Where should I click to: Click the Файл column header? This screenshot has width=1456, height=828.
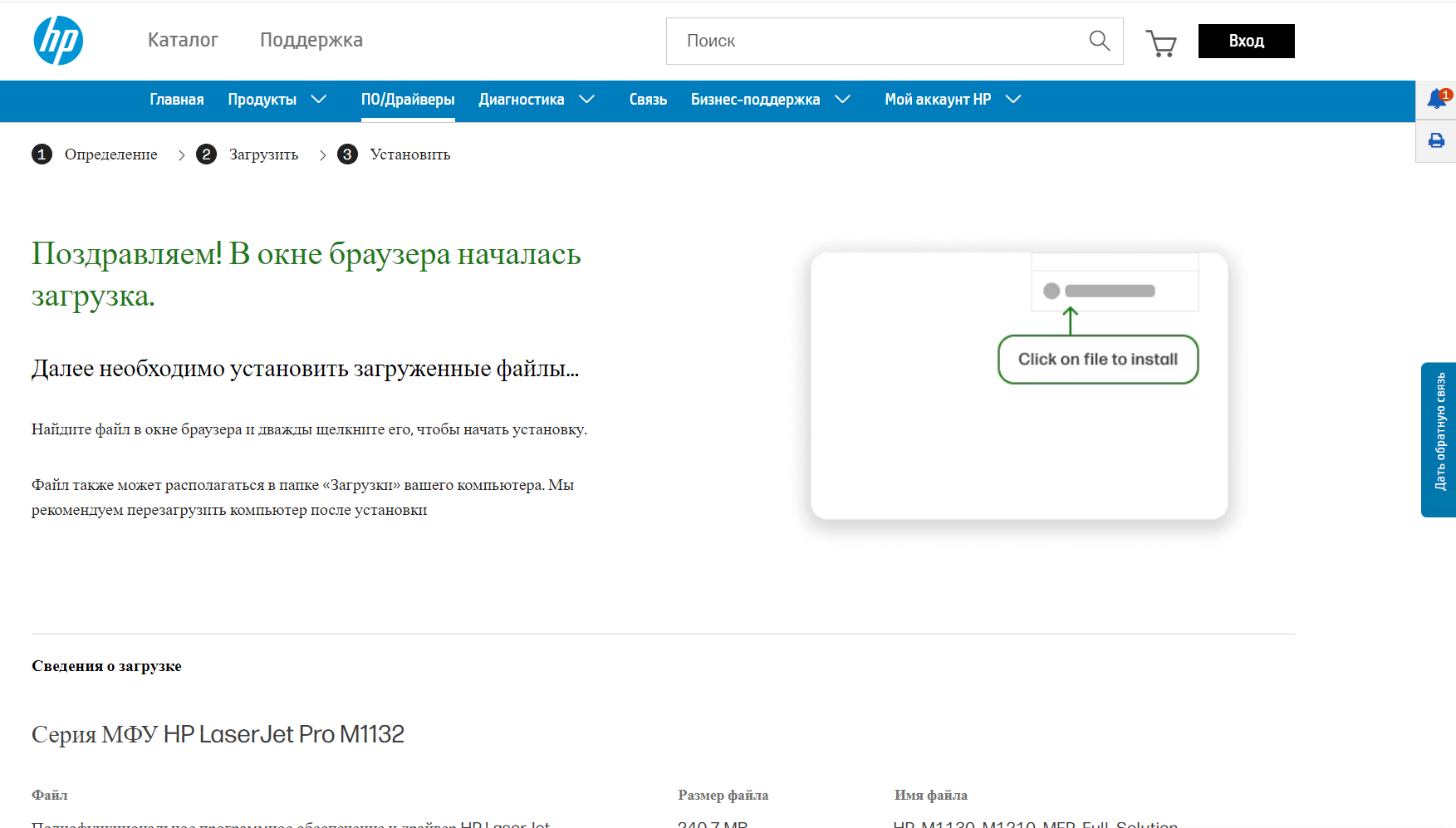click(x=50, y=795)
